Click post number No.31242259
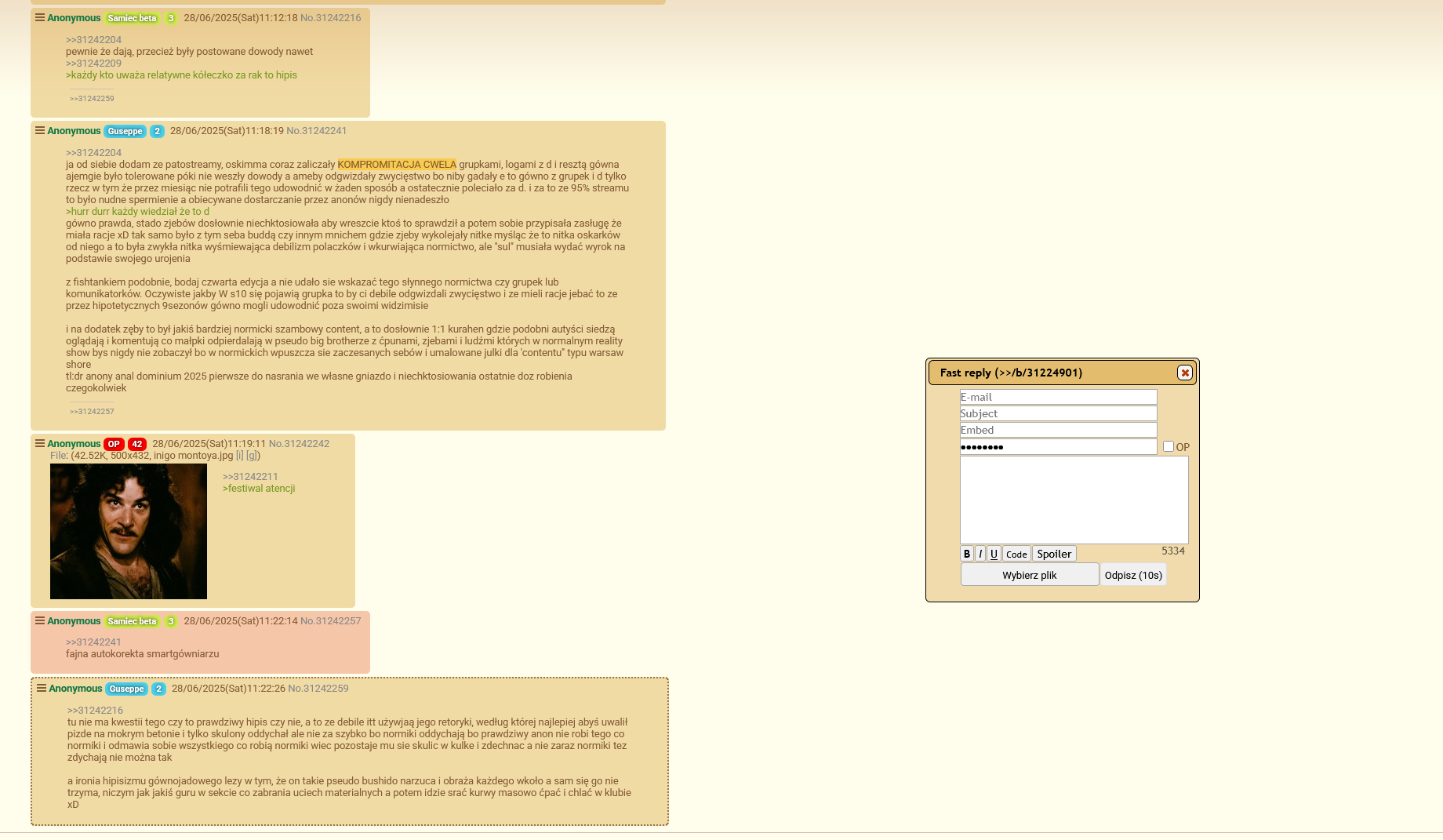Image resolution: width=1443 pixels, height=840 pixels. click(318, 689)
